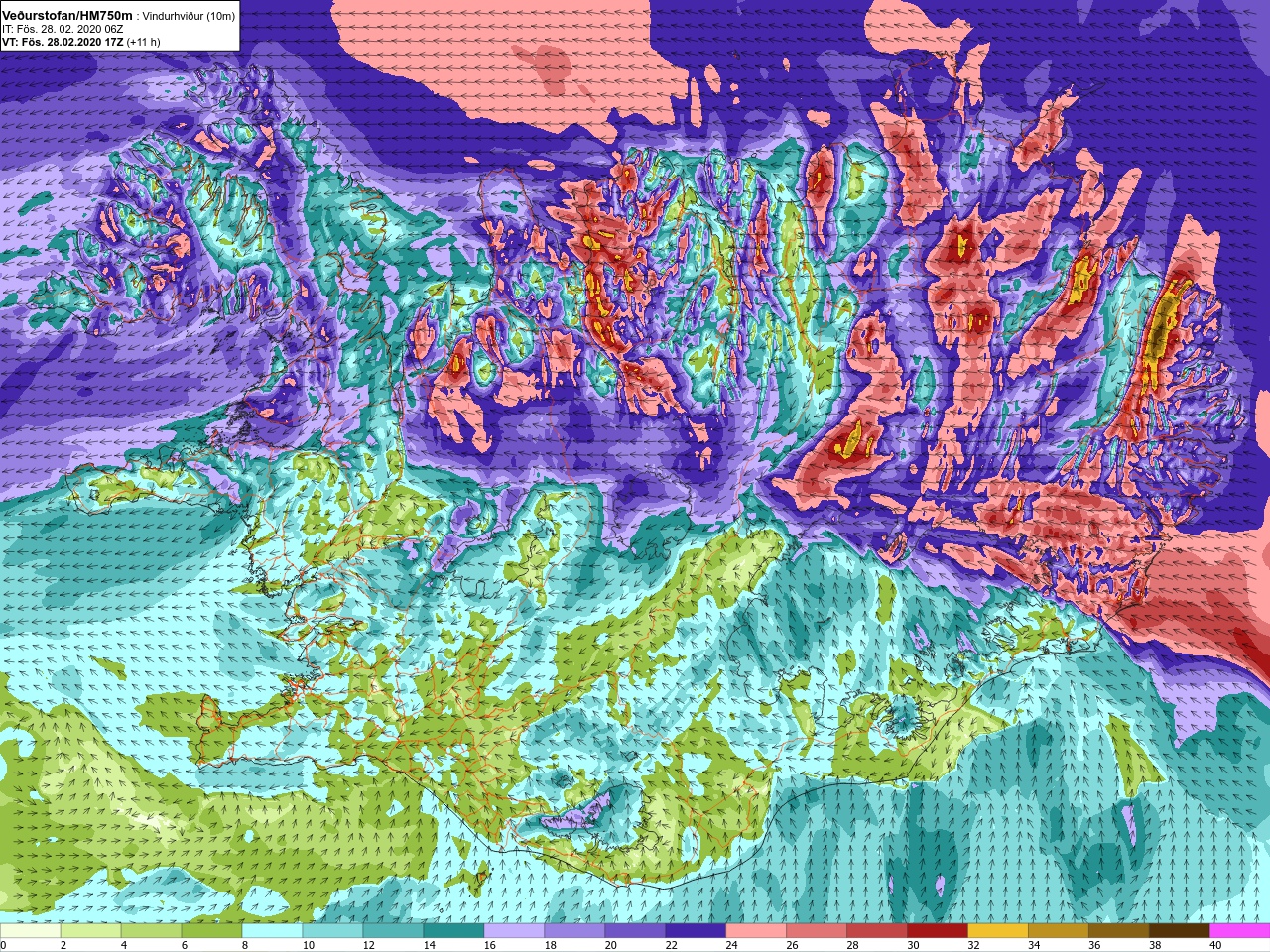Pick the bright yellow 32–34 legend swatch
This screenshot has width=1270, height=952.
coord(998,932)
